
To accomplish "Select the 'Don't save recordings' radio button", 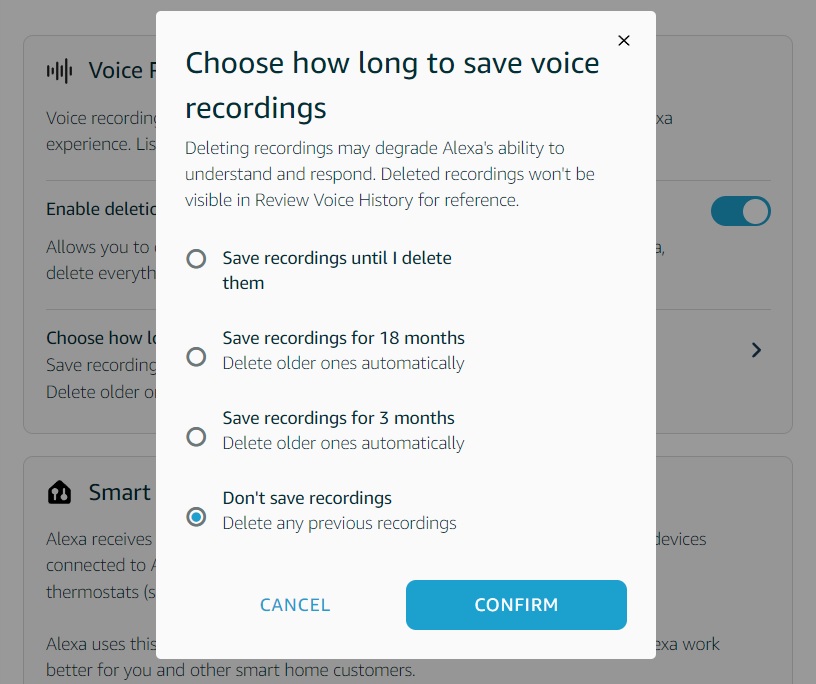I will [197, 517].
